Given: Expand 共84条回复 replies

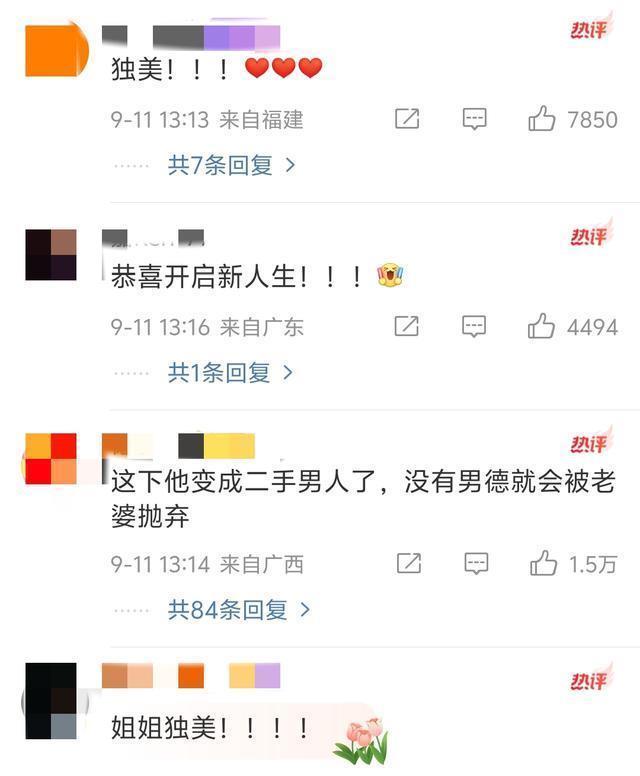Looking at the screenshot, I should pyautogui.click(x=239, y=609).
